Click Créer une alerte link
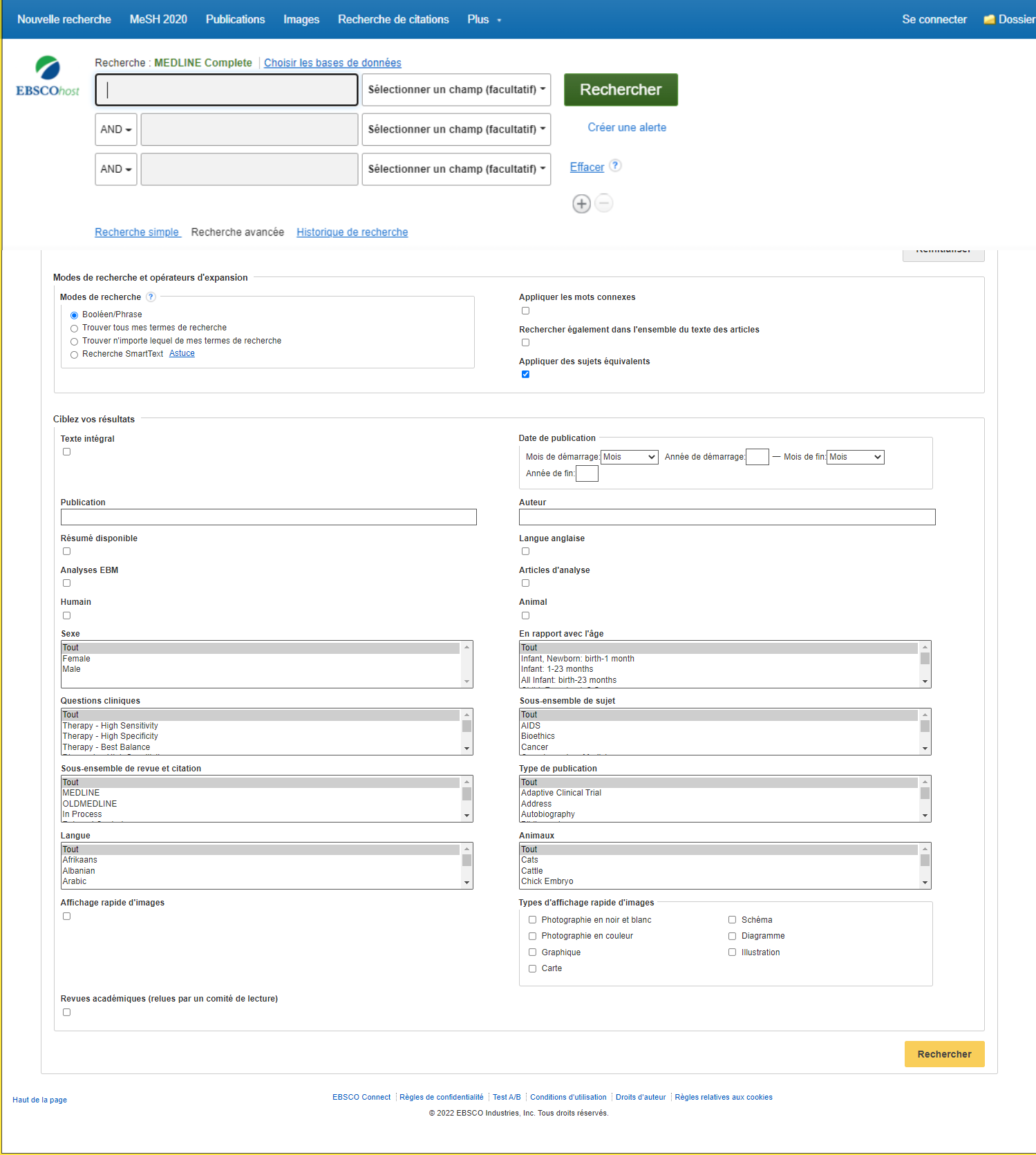Screen dimensions: 1036x1155 627,127
